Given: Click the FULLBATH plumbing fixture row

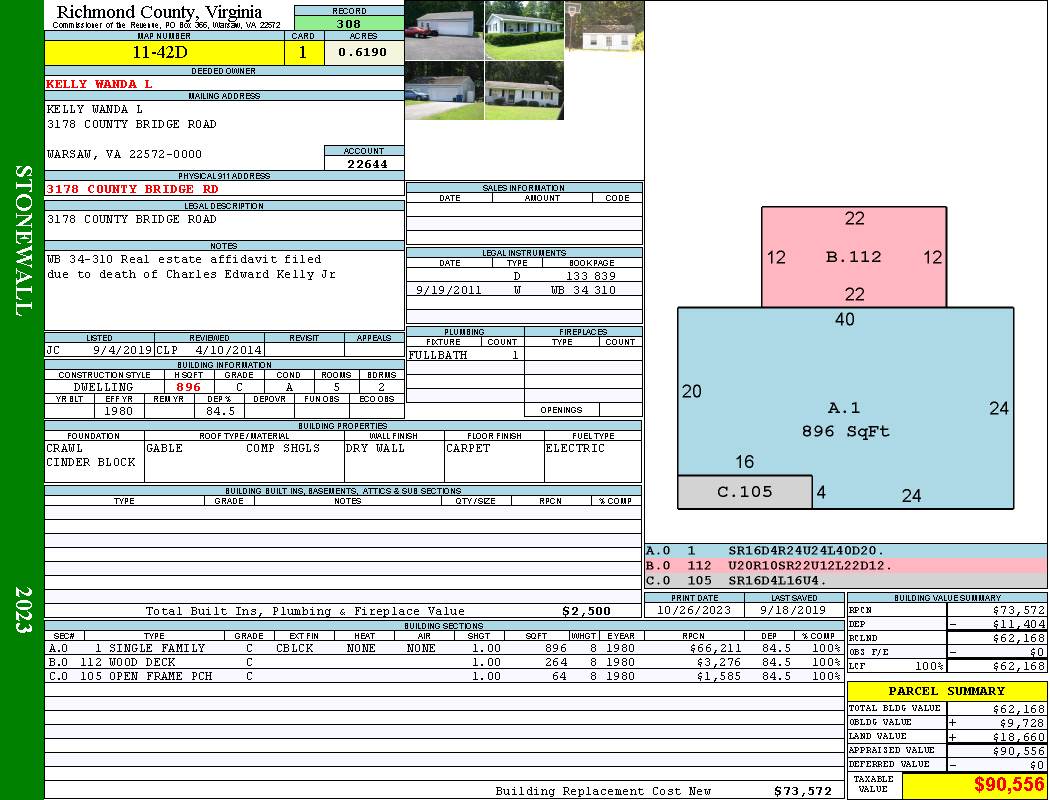Looking at the screenshot, I should click(x=465, y=355).
